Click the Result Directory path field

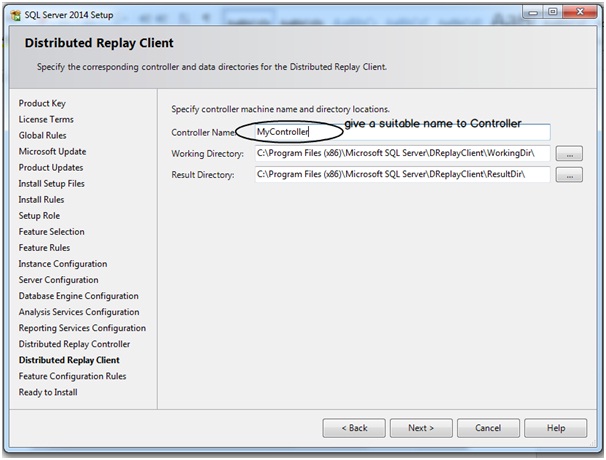click(402, 174)
